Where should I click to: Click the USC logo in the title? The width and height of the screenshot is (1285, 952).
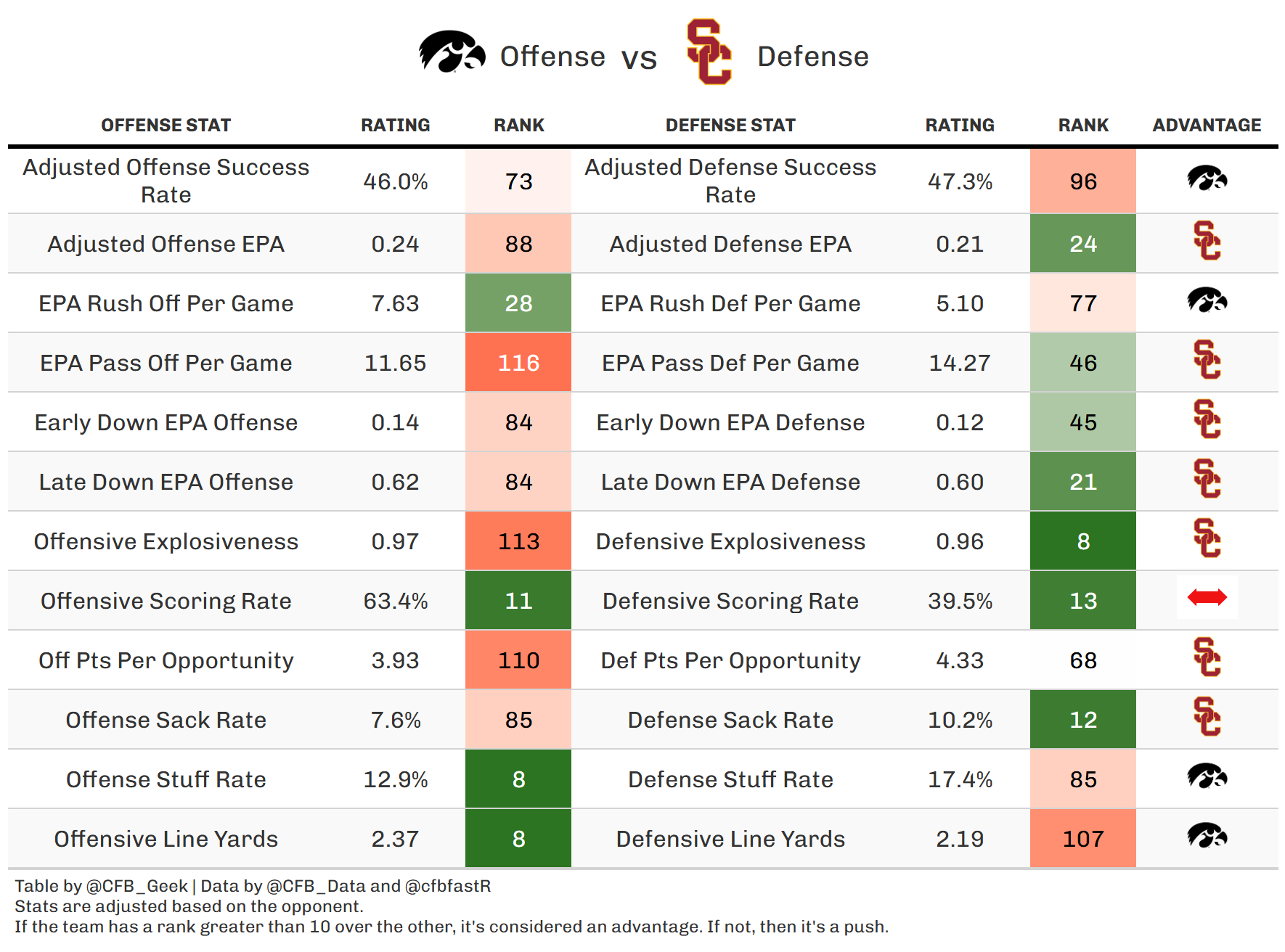[709, 52]
